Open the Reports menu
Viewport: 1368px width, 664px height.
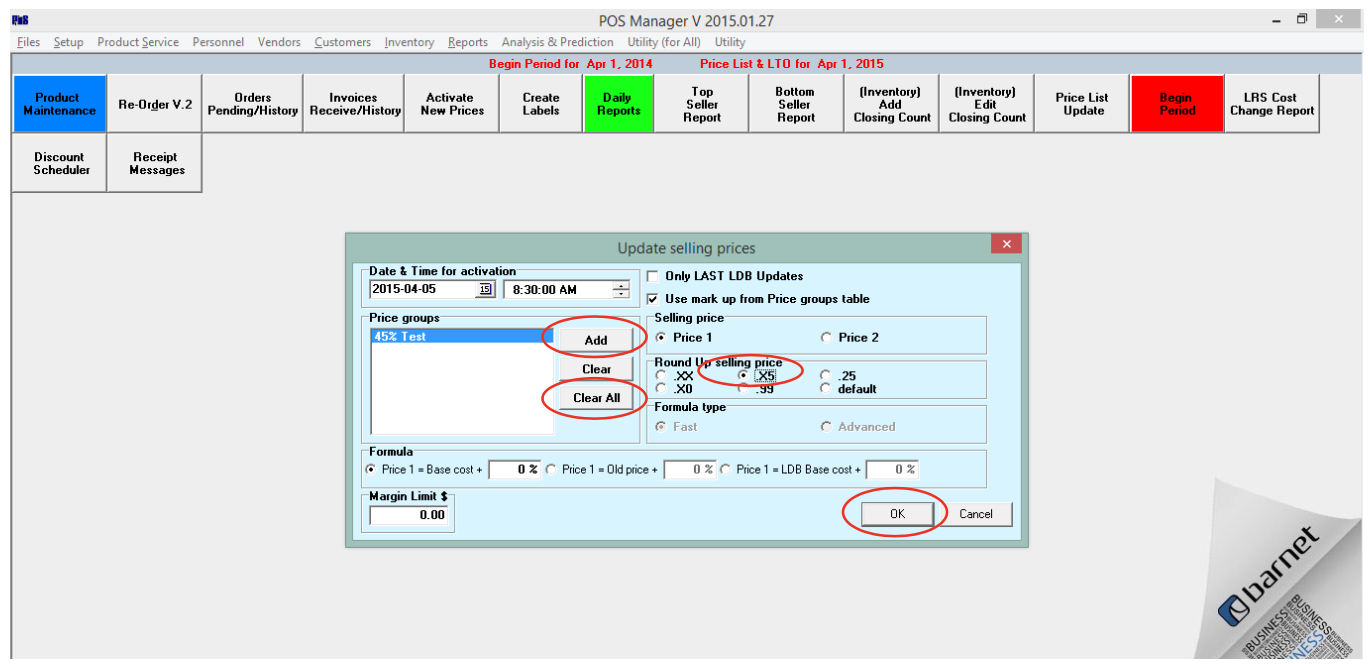coord(468,42)
